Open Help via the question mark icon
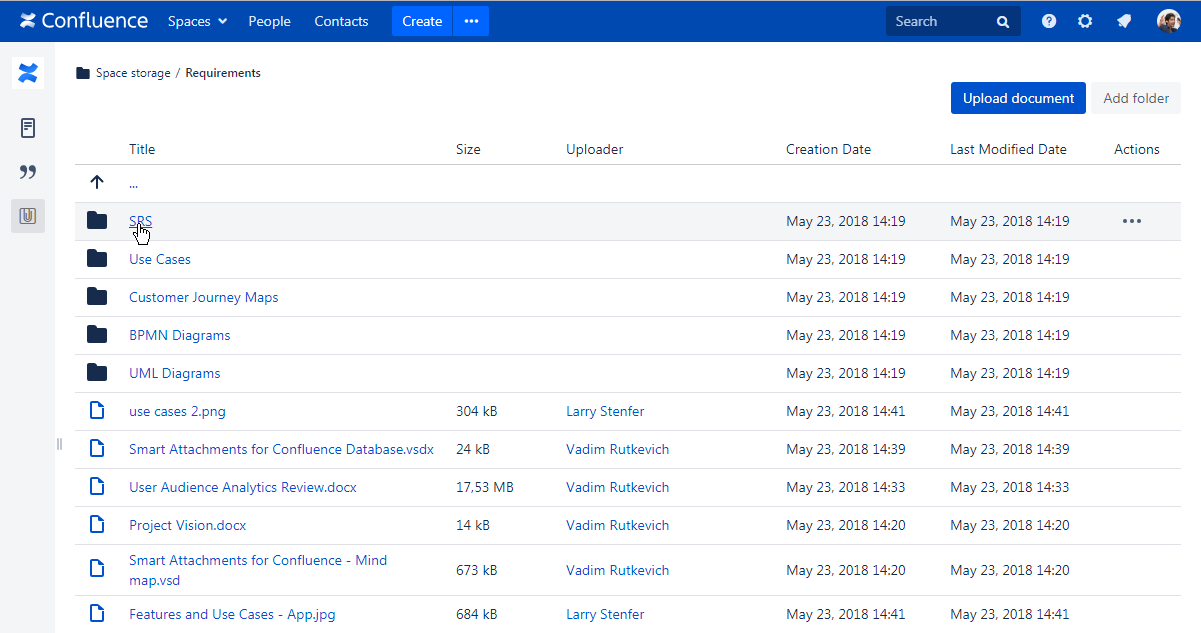The image size is (1201, 633). coord(1048,20)
